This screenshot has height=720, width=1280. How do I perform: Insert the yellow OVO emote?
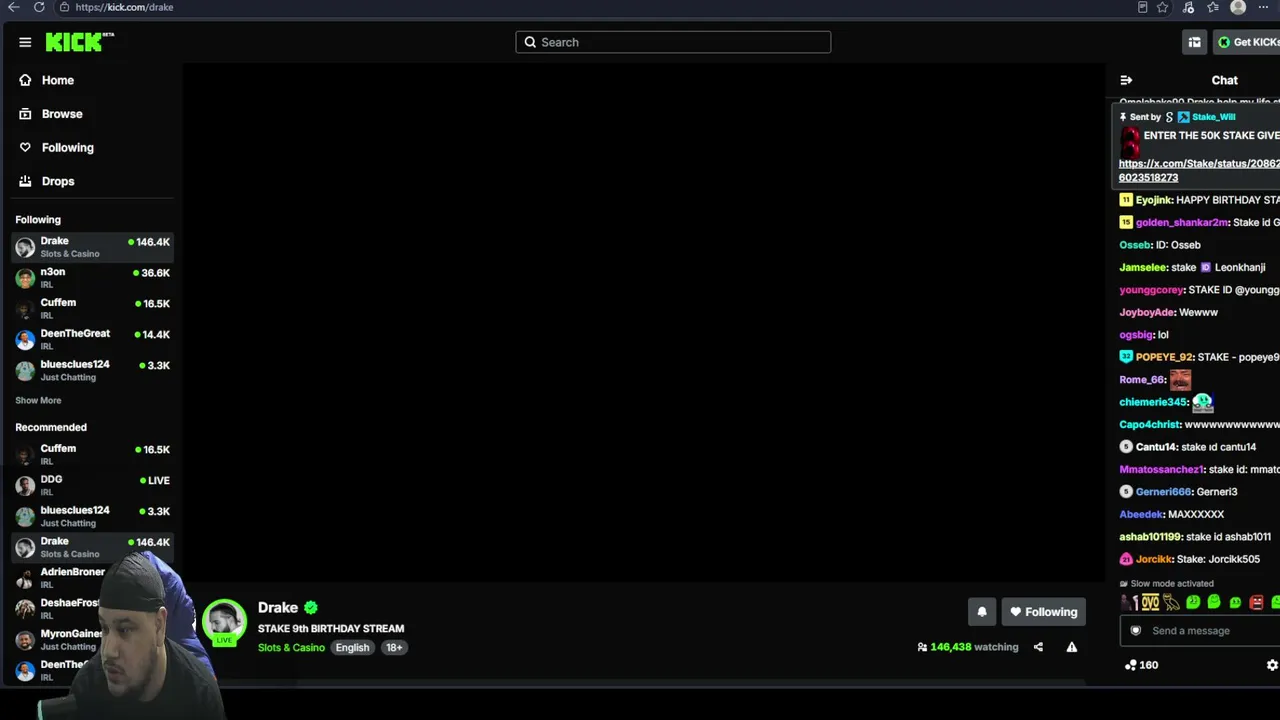click(x=1151, y=602)
